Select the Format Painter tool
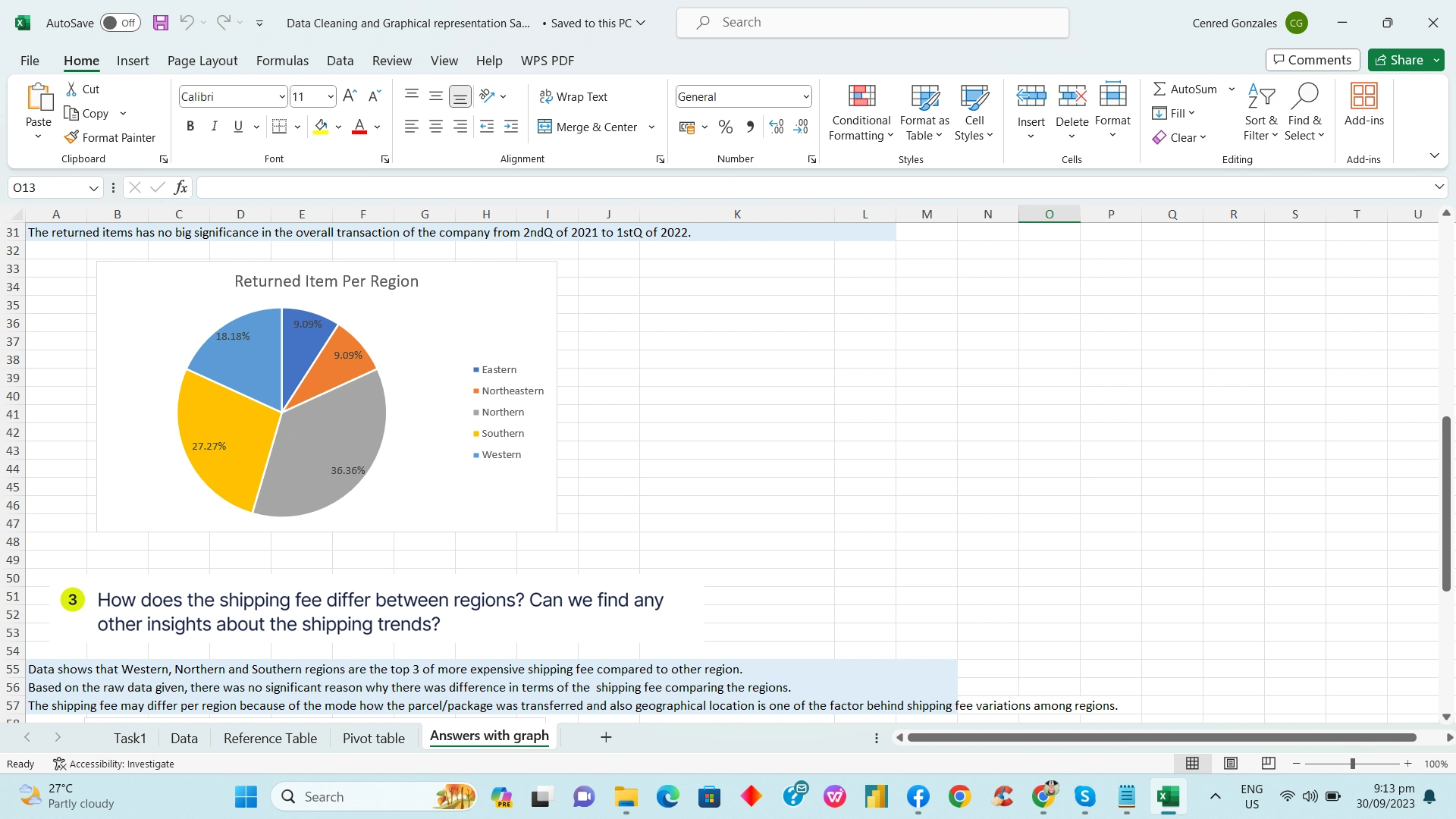Screen dimensions: 1456x819 (110, 137)
